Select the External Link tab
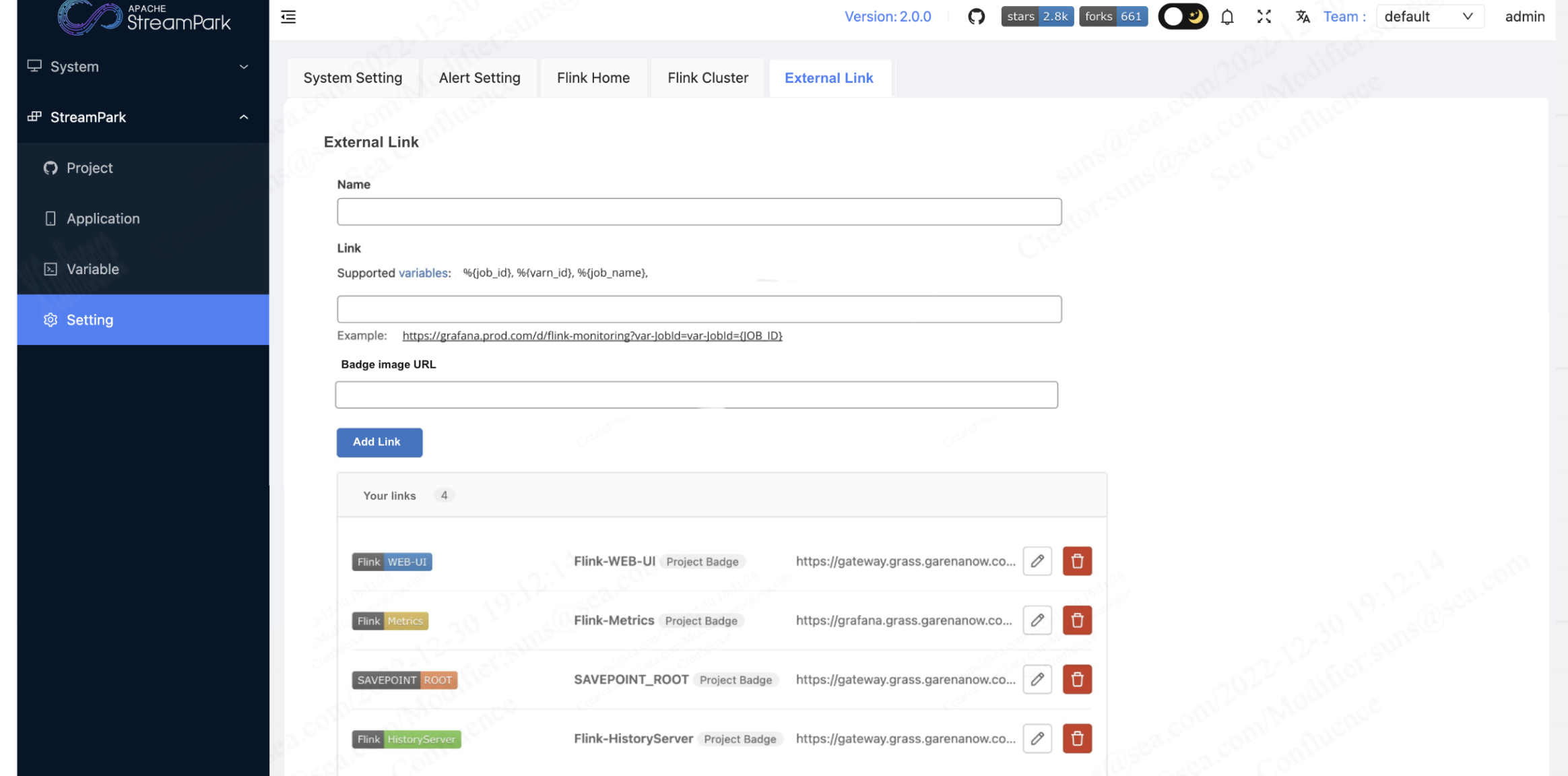This screenshot has width=1568, height=776. [x=829, y=78]
